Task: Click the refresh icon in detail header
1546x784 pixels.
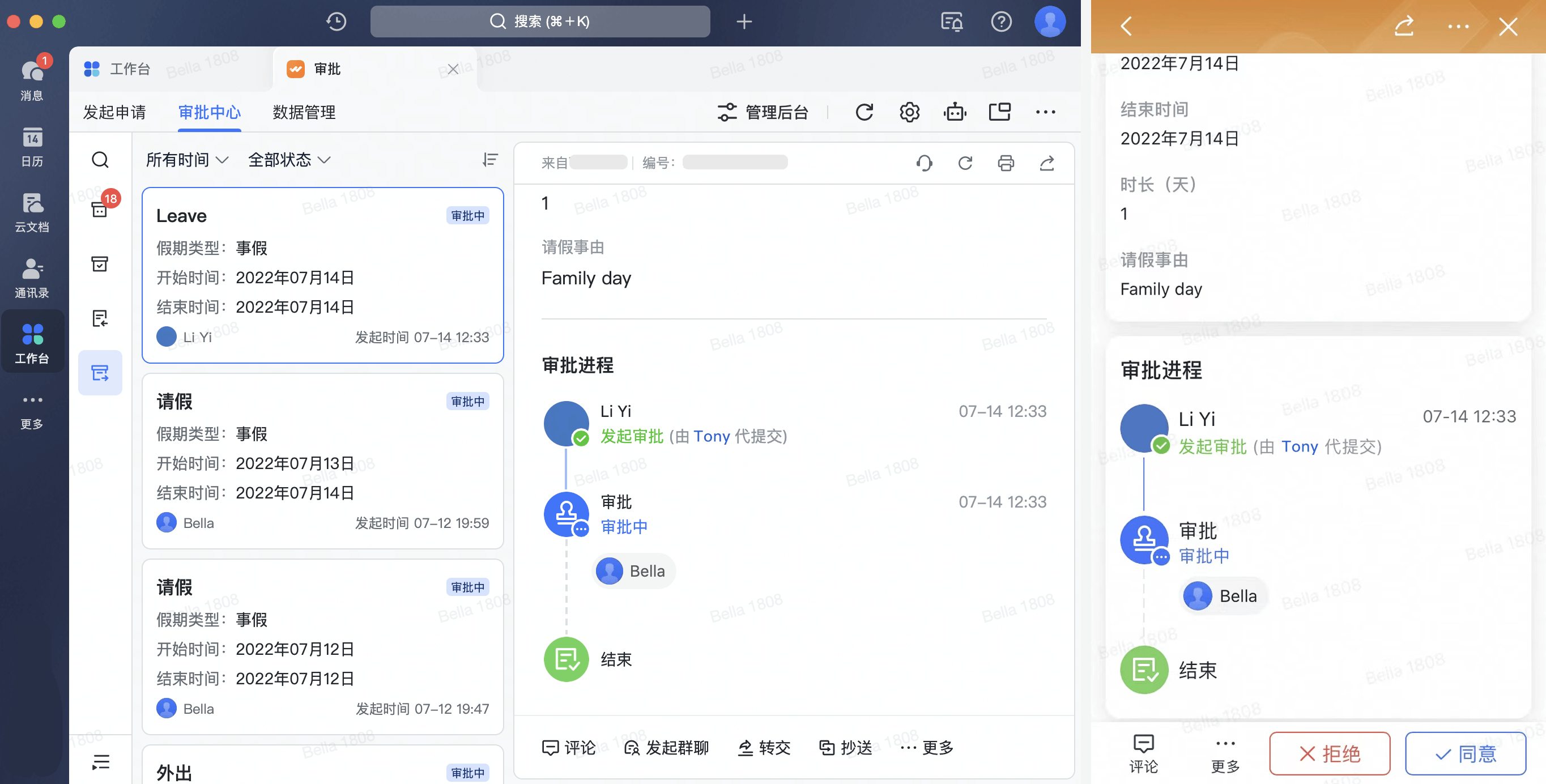Action: [x=964, y=163]
